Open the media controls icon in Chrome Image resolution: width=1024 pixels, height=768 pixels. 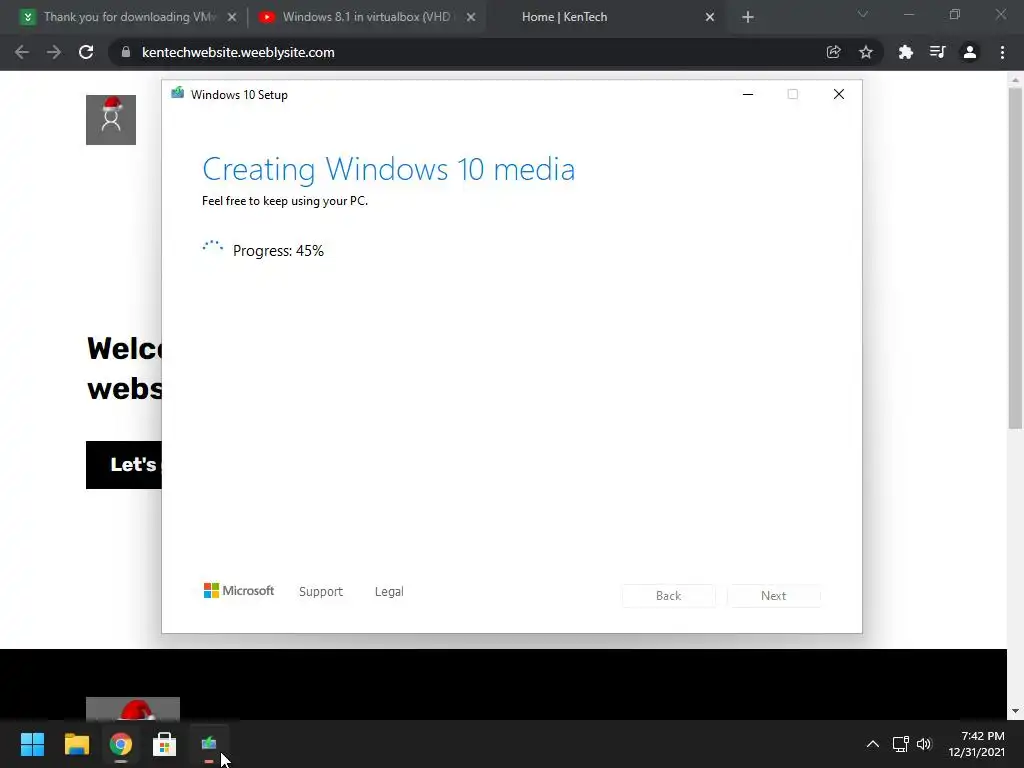point(937,52)
